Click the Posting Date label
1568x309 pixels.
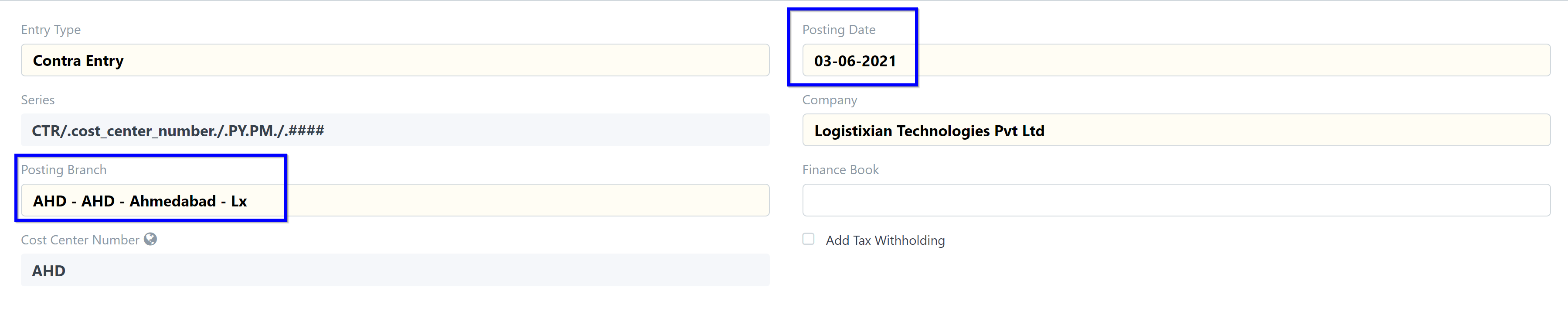point(839,30)
